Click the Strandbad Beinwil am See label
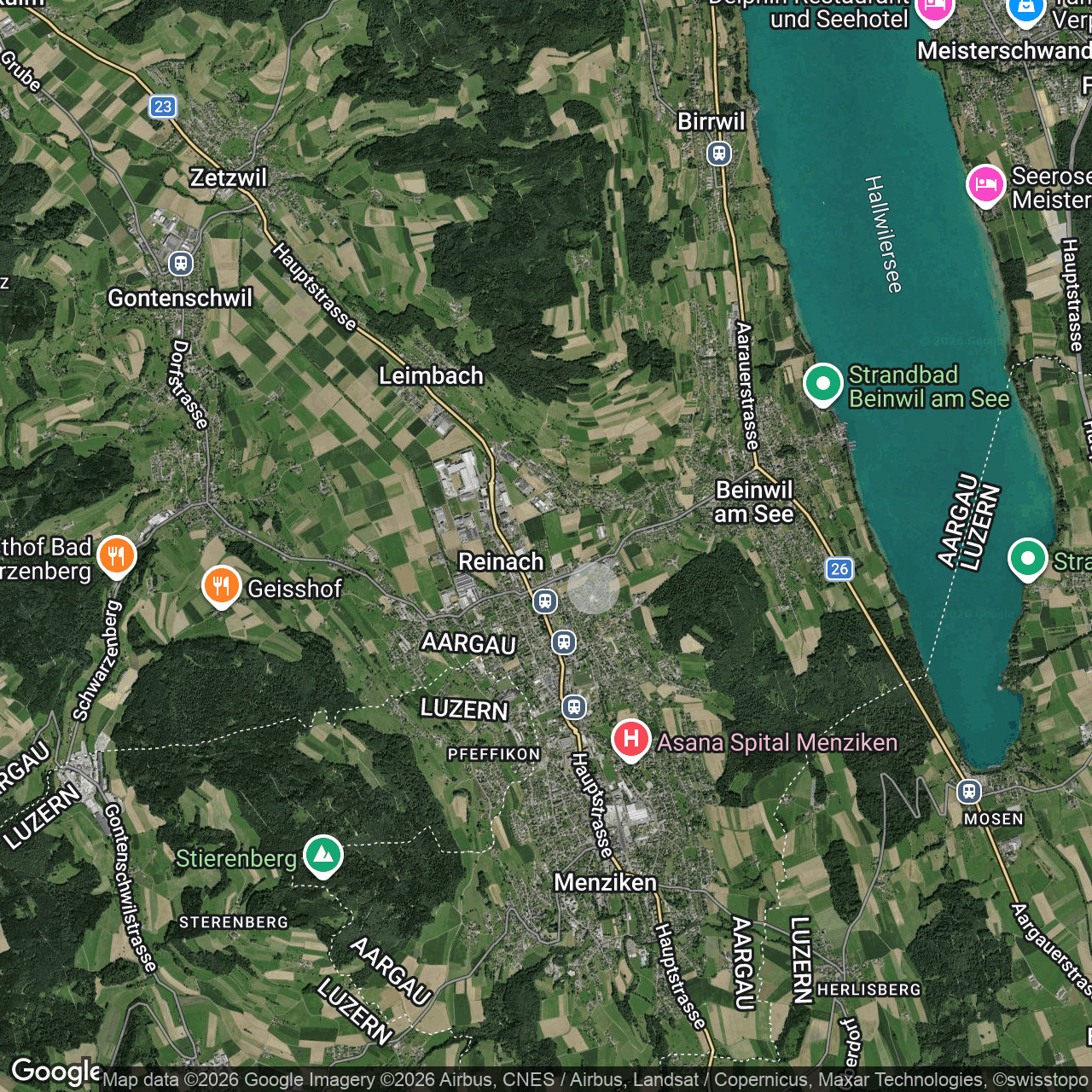Screen dimensions: 1092x1092 click(x=929, y=386)
